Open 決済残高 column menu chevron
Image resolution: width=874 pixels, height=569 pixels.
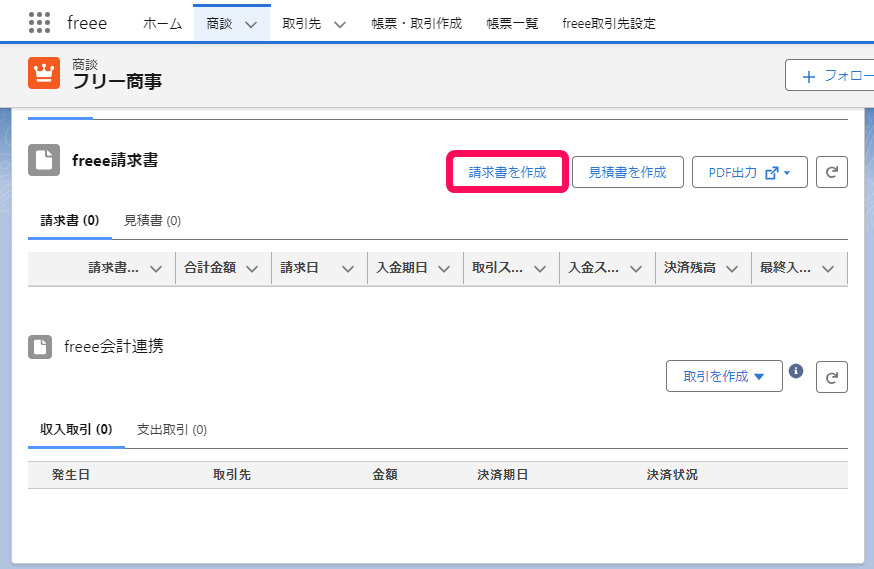(732, 269)
